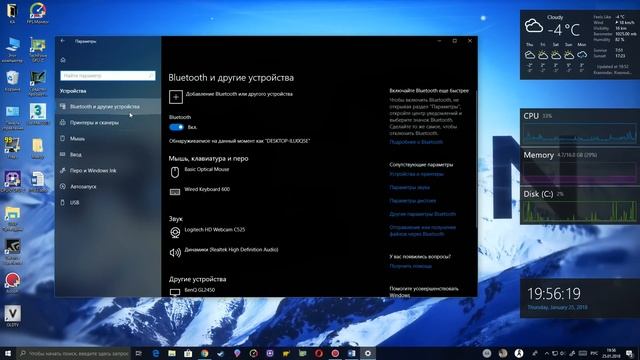Select Динамики Realtek High Definition Audio
The height and width of the screenshot is (360, 640).
(x=231, y=250)
